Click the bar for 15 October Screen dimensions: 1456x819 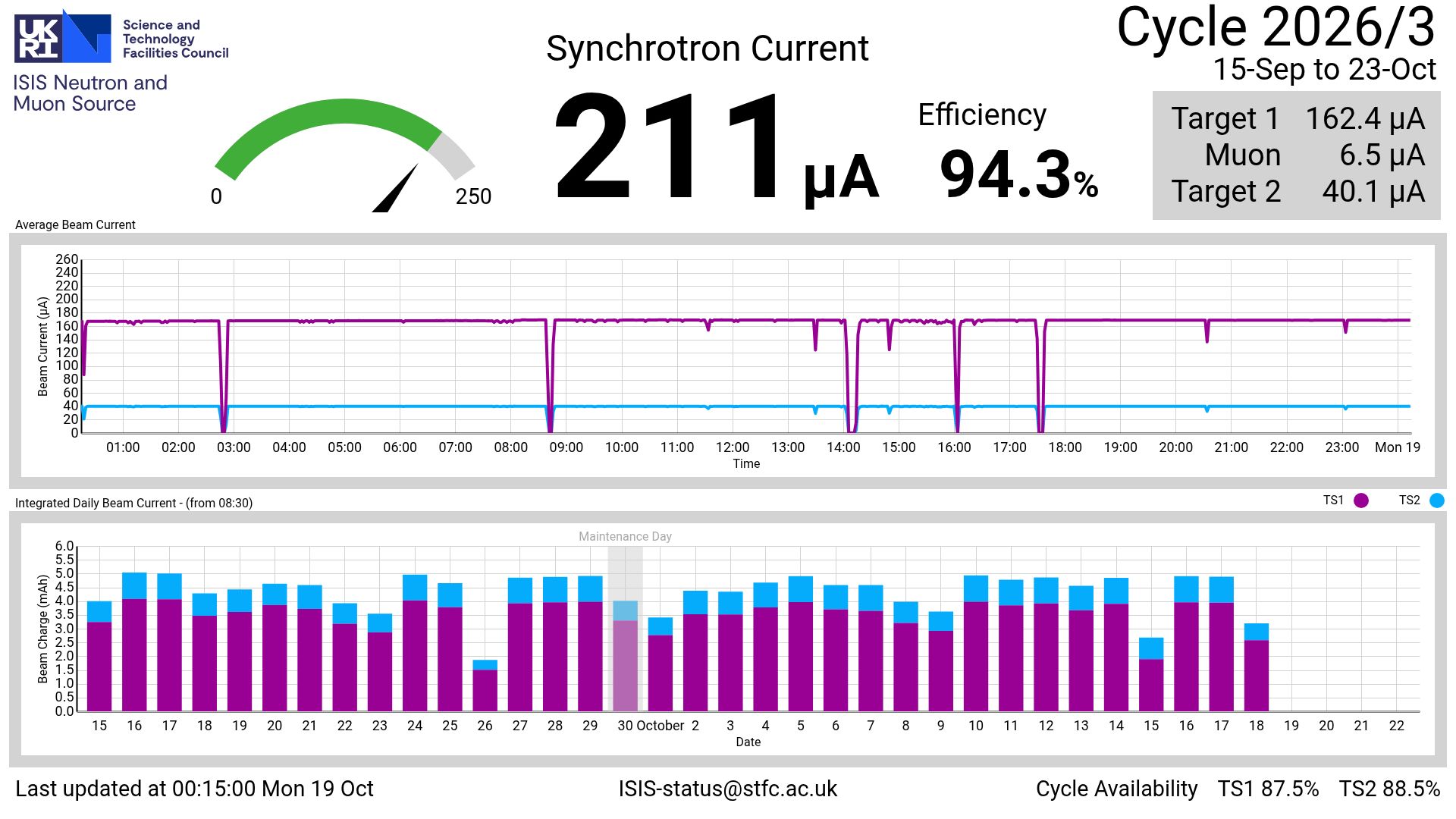pos(1151,674)
